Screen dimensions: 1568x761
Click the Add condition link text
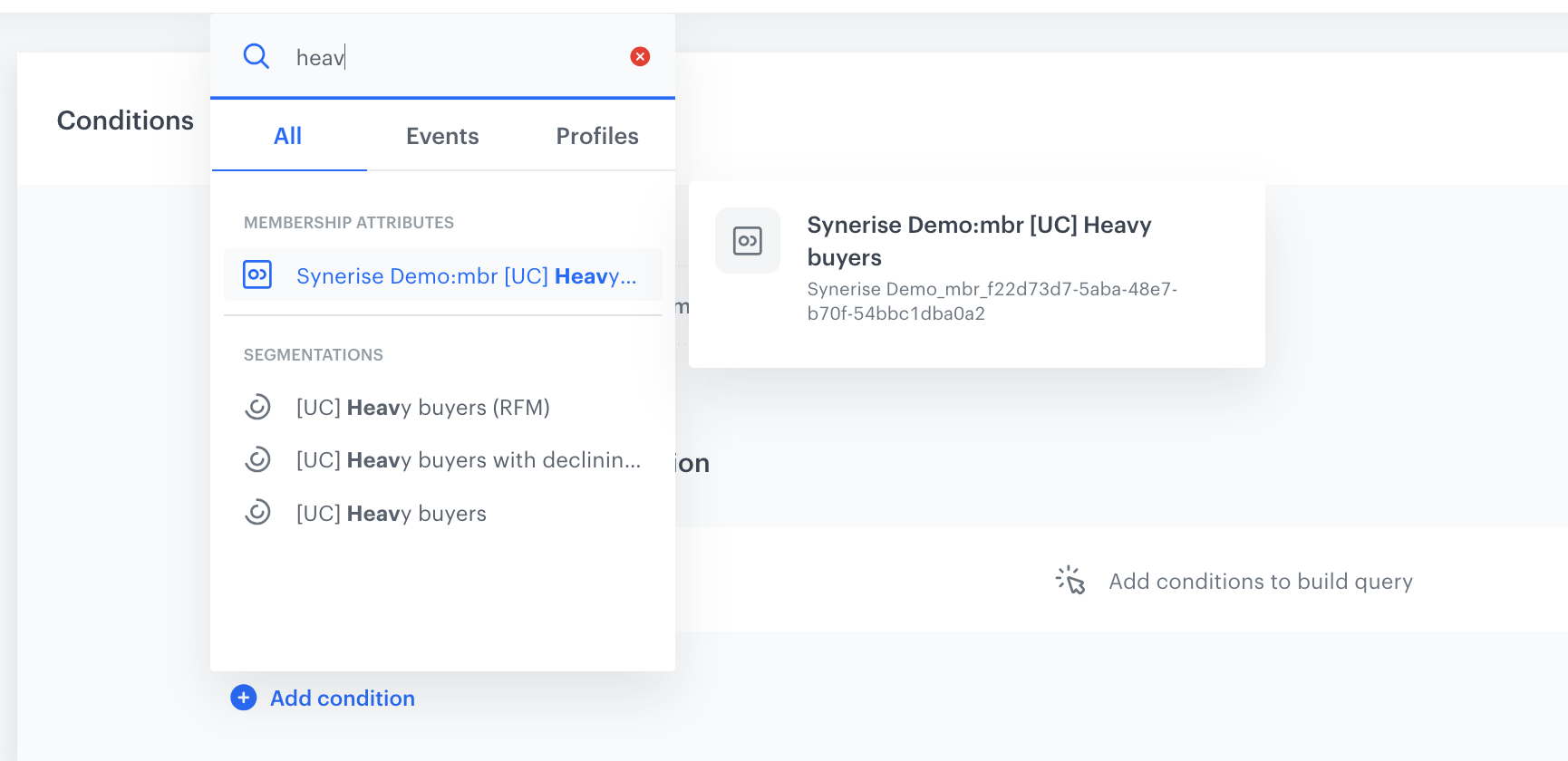pyautogui.click(x=342, y=698)
